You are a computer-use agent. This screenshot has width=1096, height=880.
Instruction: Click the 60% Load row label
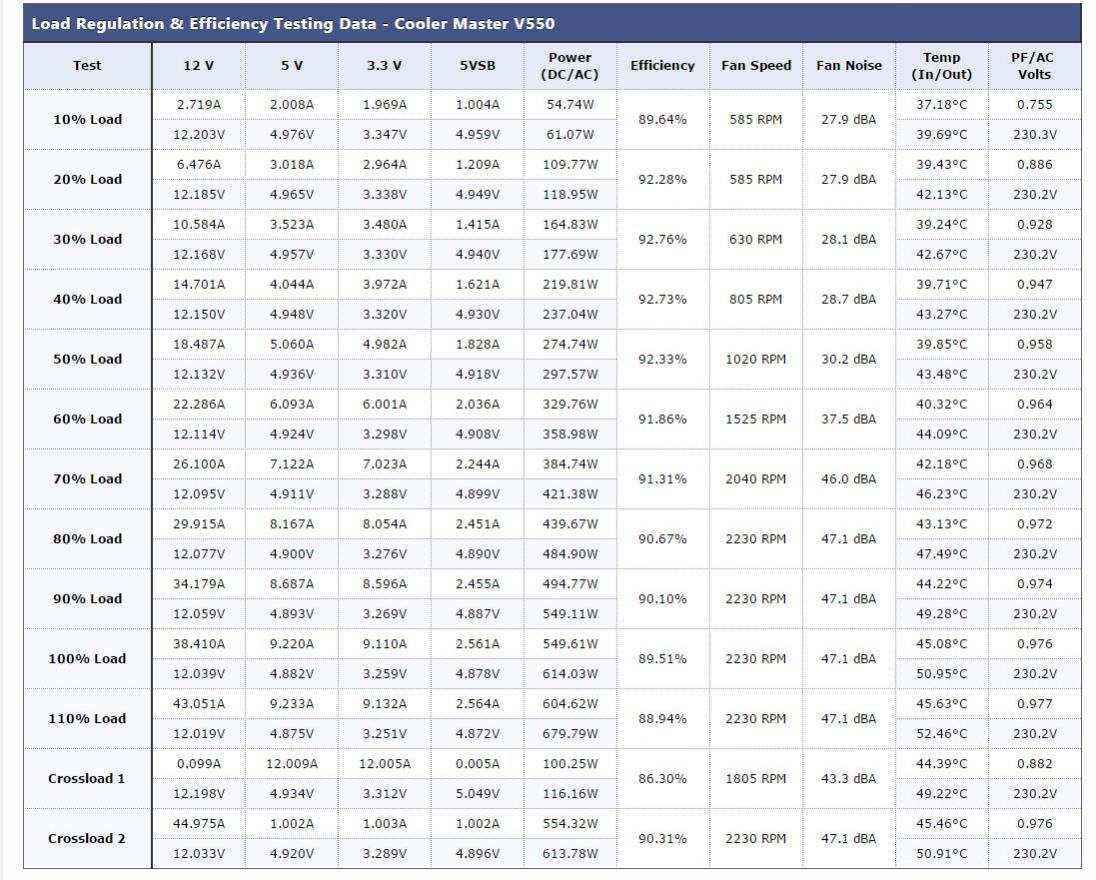pyautogui.click(x=87, y=419)
